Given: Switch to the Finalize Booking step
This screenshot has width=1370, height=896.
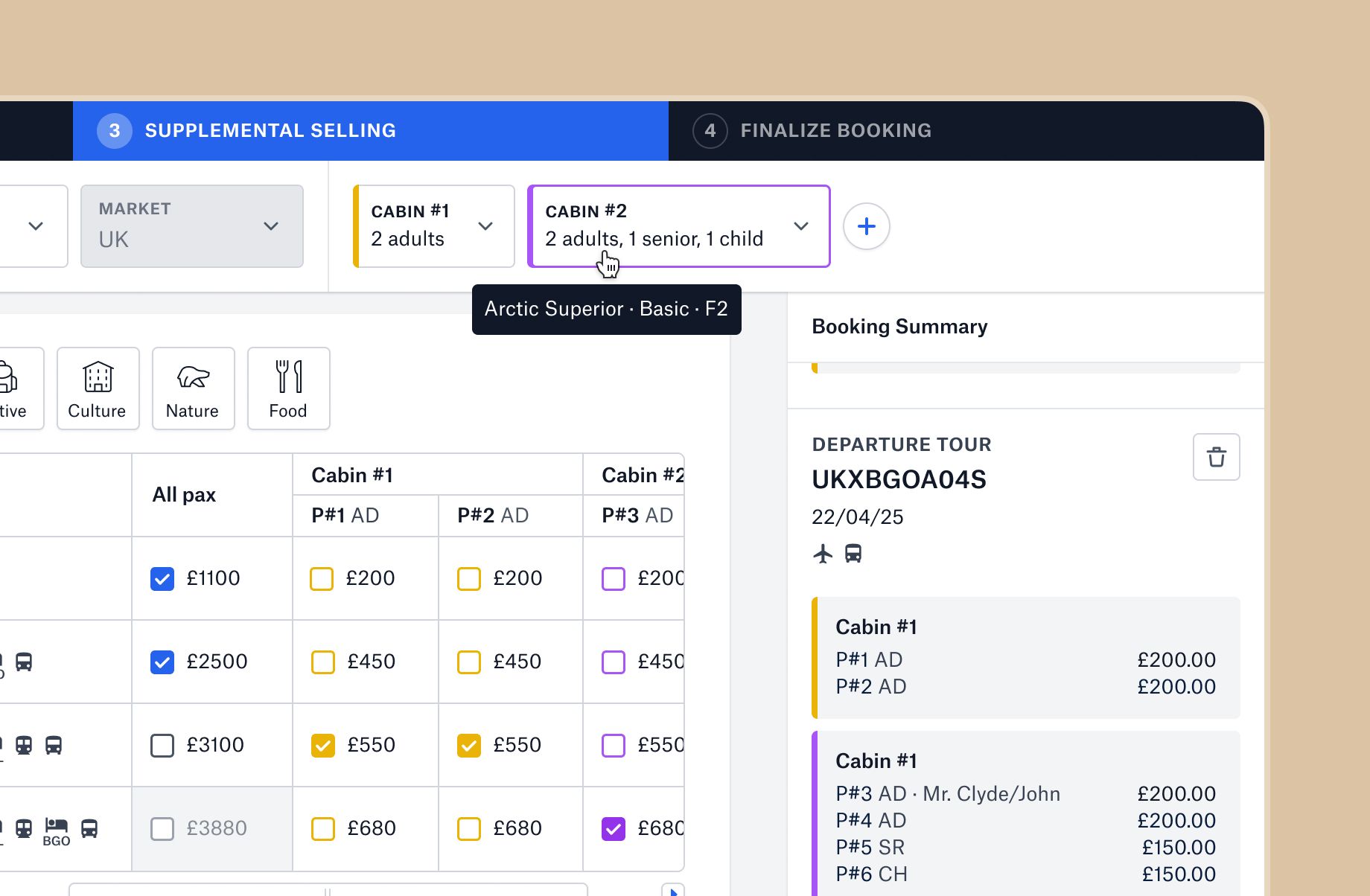Looking at the screenshot, I should pyautogui.click(x=966, y=131).
